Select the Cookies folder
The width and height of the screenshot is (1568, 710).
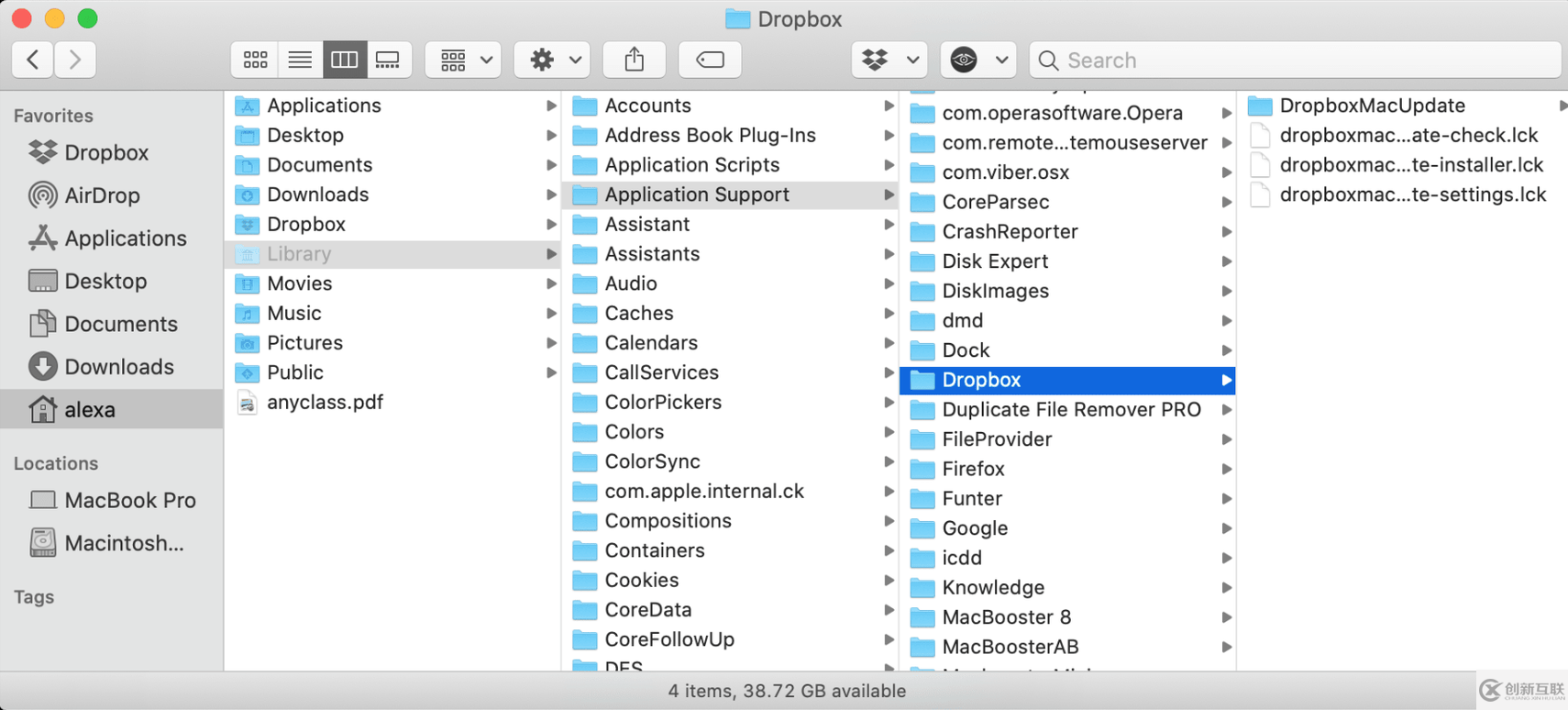click(x=731, y=580)
